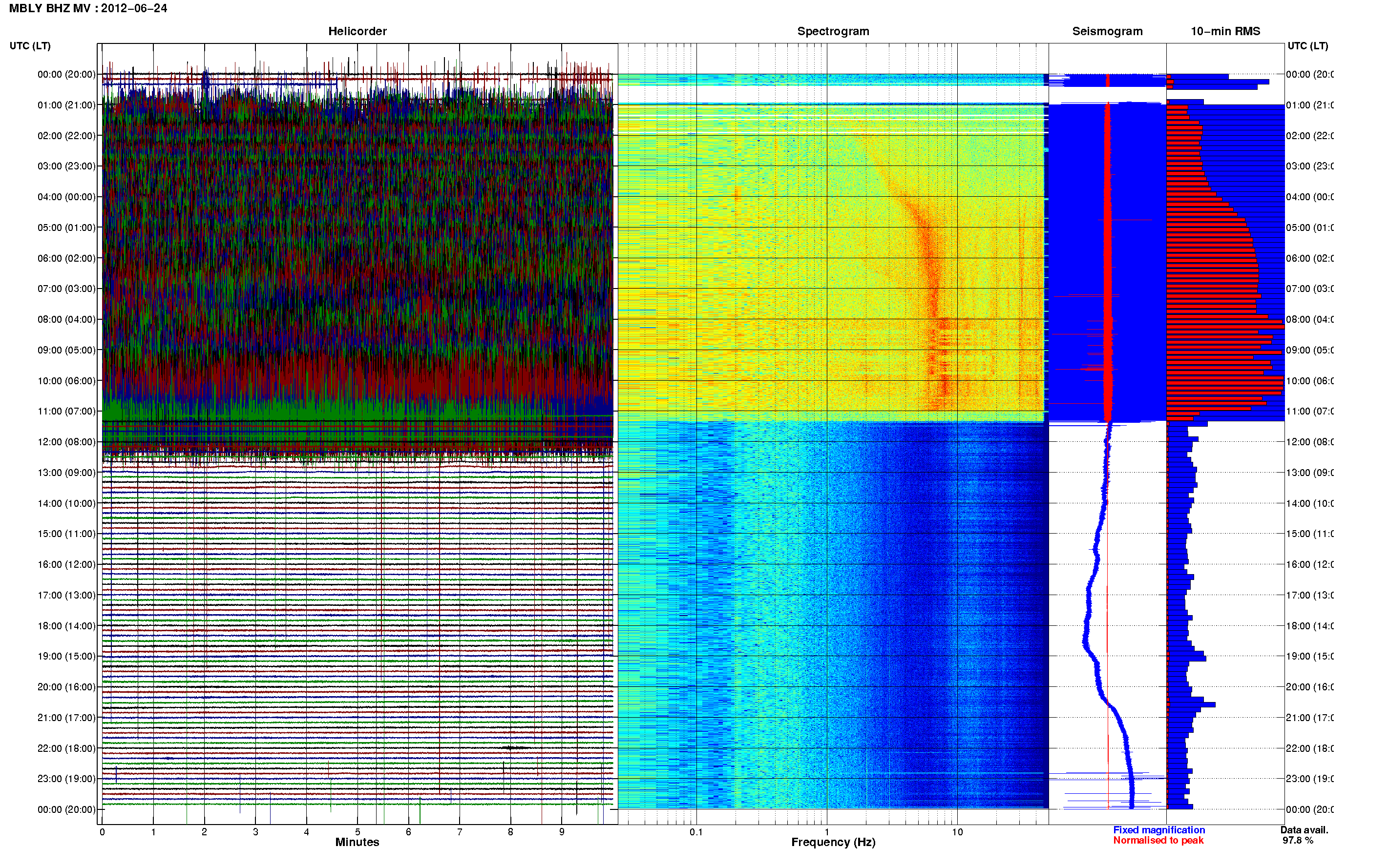Click the left 13:00 (09:00) time label

(x=66, y=473)
